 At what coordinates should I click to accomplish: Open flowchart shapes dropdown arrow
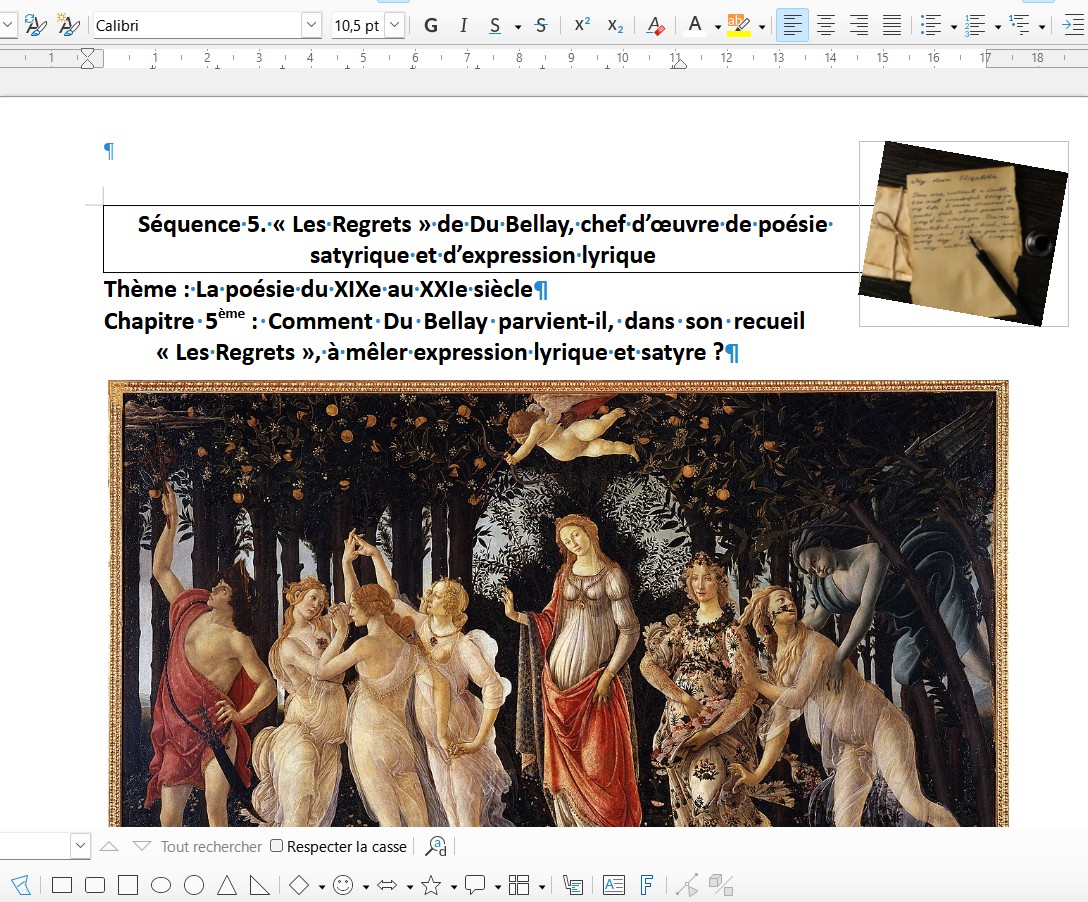click(542, 887)
